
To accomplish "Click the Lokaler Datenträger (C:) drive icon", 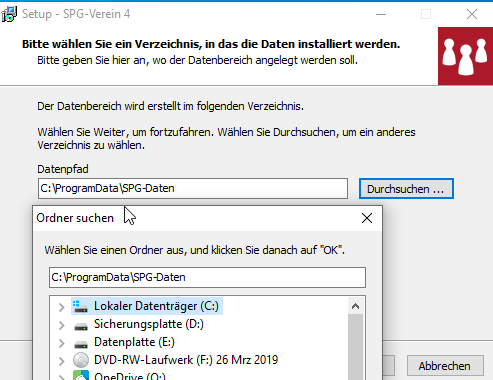I will click(80, 306).
